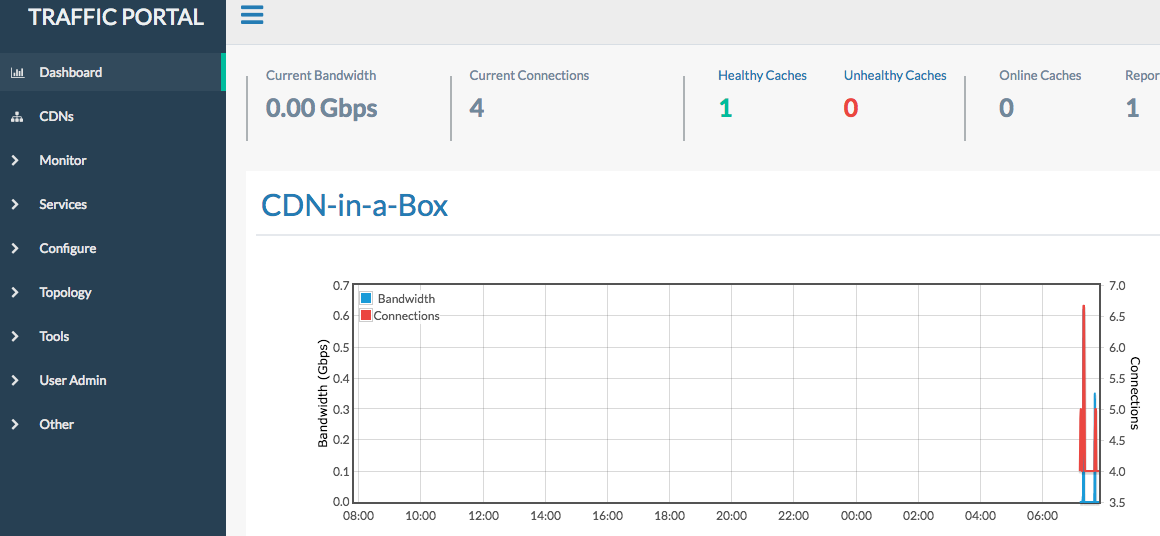Click the Current Bandwidth label

click(x=321, y=75)
